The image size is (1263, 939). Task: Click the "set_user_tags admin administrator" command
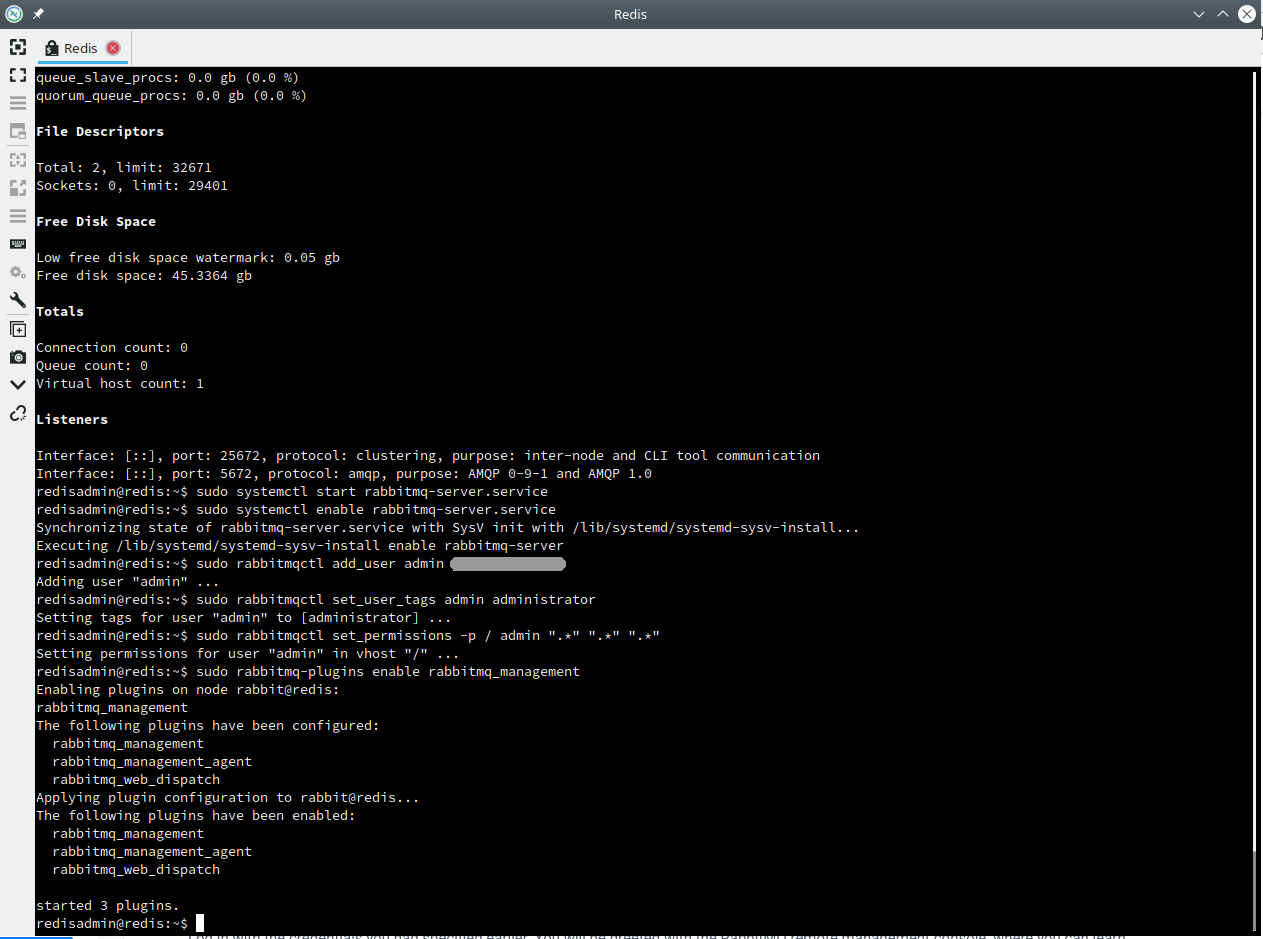(396, 600)
